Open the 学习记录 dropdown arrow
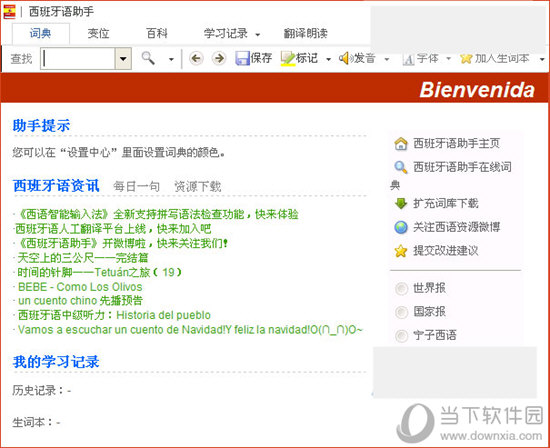This screenshot has height=448, width=550. (258, 34)
